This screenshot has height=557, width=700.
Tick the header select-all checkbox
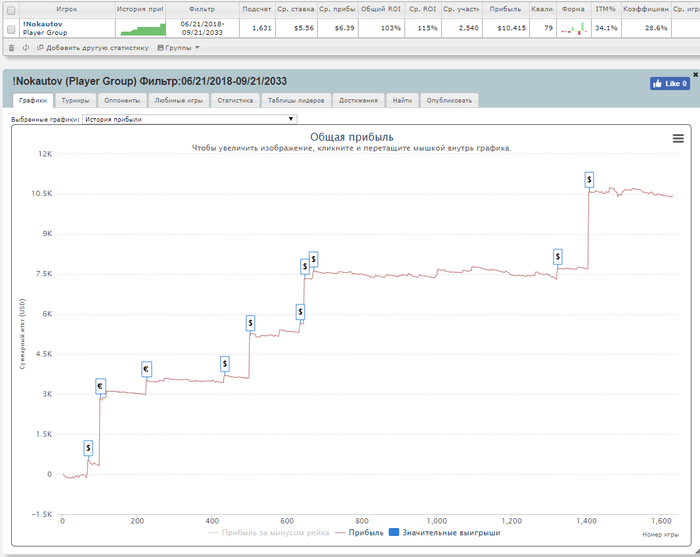[x=12, y=10]
